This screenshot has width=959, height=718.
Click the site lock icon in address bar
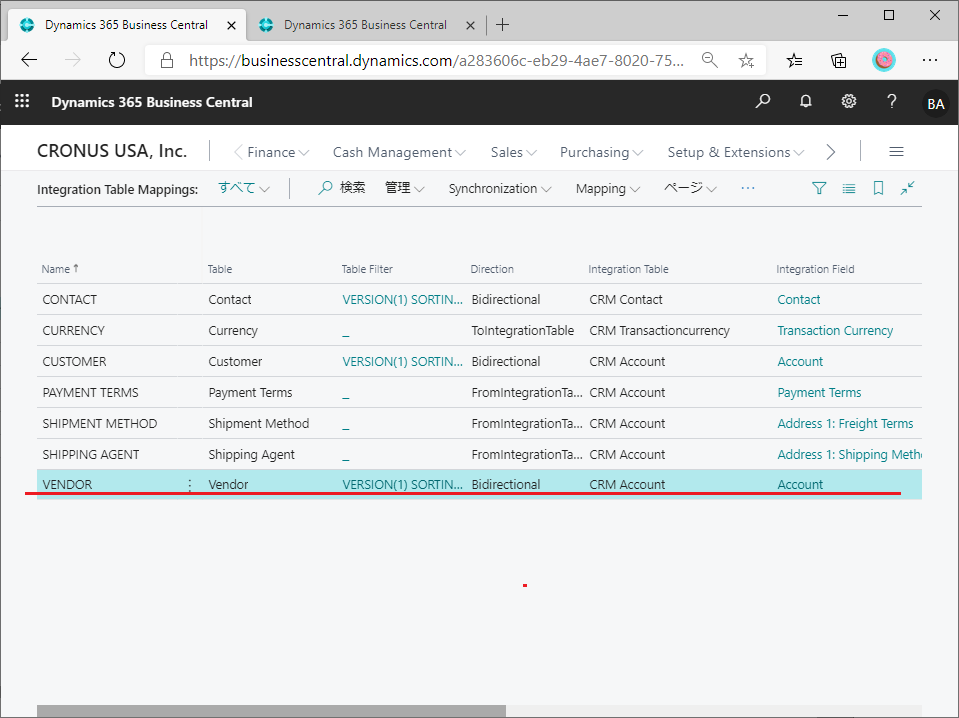pyautogui.click(x=166, y=60)
